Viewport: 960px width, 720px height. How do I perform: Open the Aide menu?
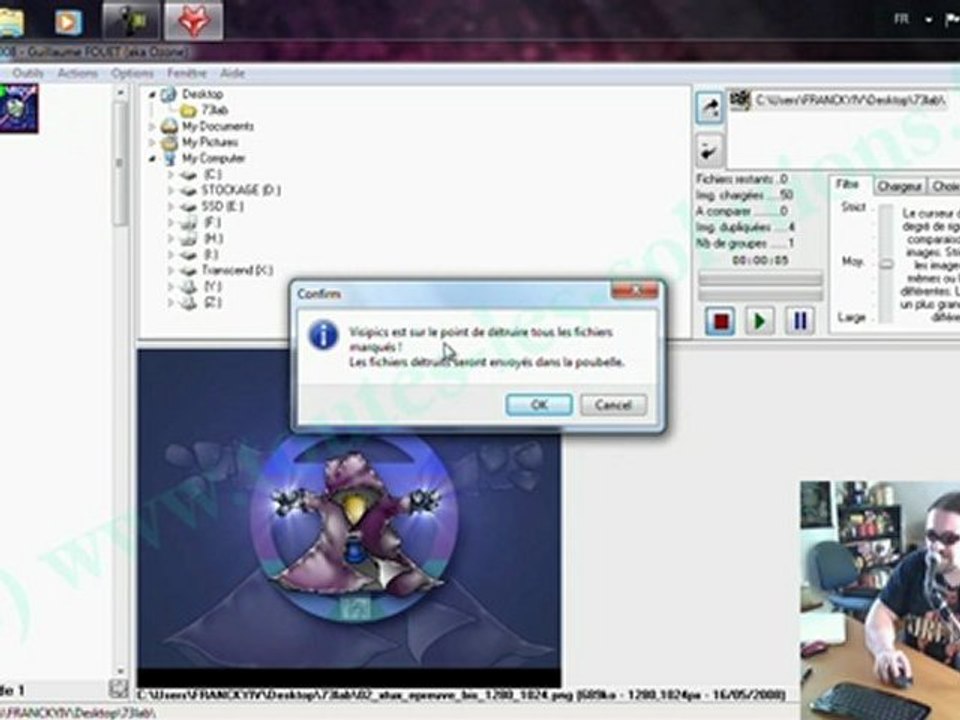(232, 73)
